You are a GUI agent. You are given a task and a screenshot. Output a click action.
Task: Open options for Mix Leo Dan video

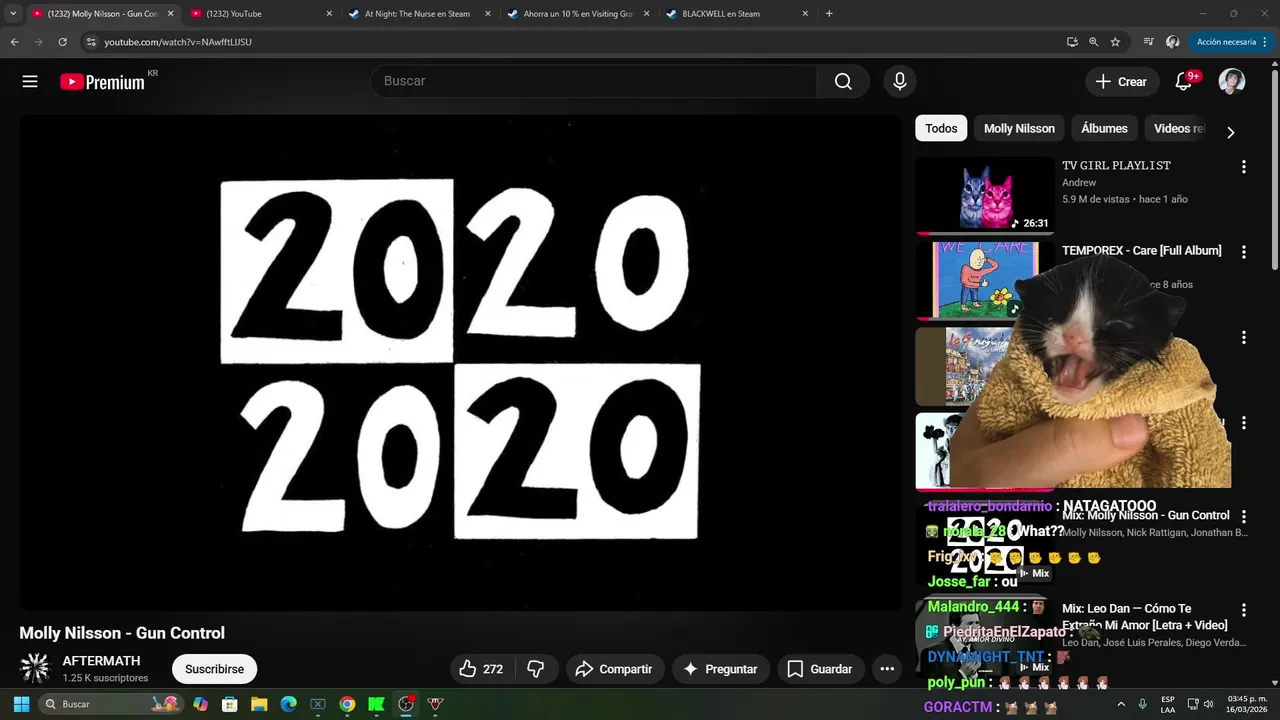[x=1244, y=610]
